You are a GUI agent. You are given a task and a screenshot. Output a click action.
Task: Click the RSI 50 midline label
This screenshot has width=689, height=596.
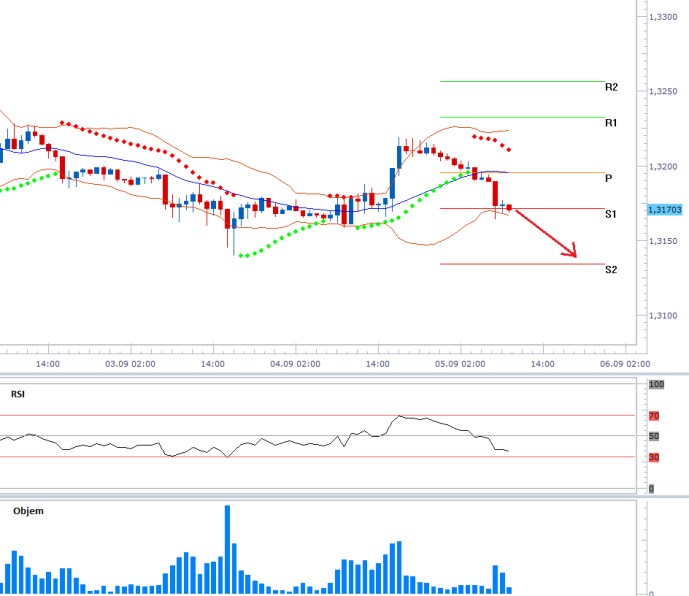654,436
